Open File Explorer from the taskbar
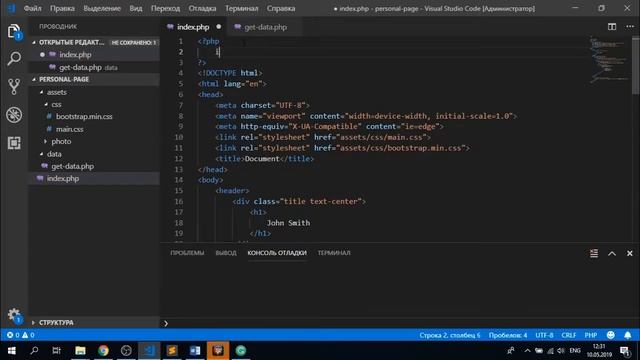This screenshot has height=360, width=640. 80,351
